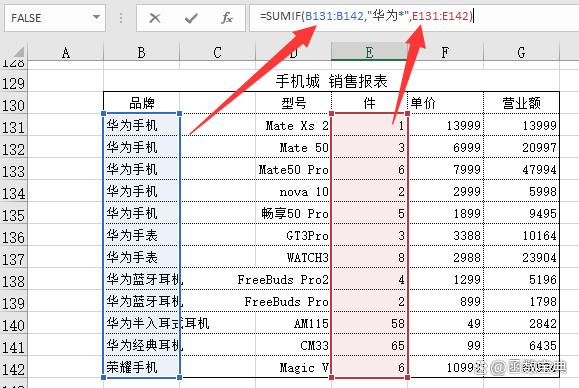Select quantity cell 8 in row 137
This screenshot has width=579, height=388.
tap(369, 257)
